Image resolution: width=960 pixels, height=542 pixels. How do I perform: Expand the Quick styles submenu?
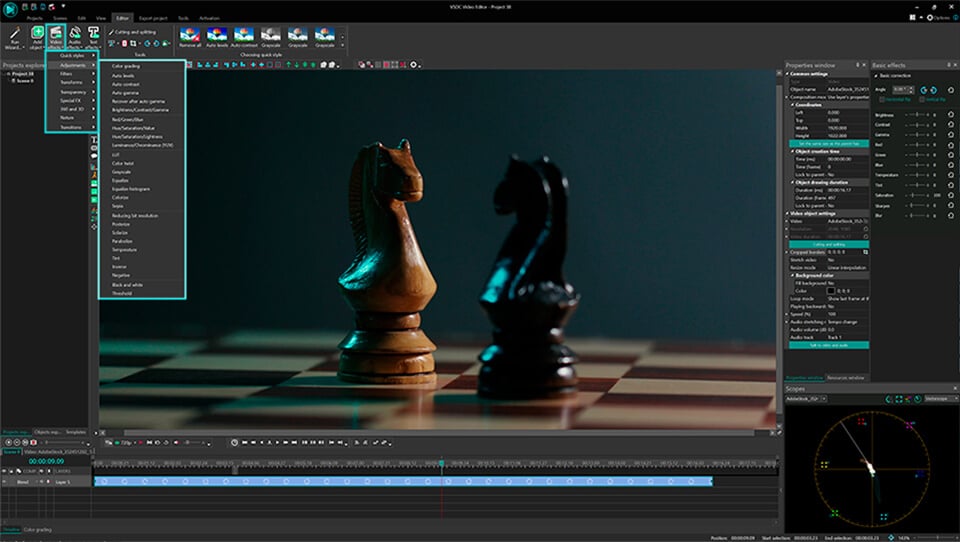(x=72, y=56)
